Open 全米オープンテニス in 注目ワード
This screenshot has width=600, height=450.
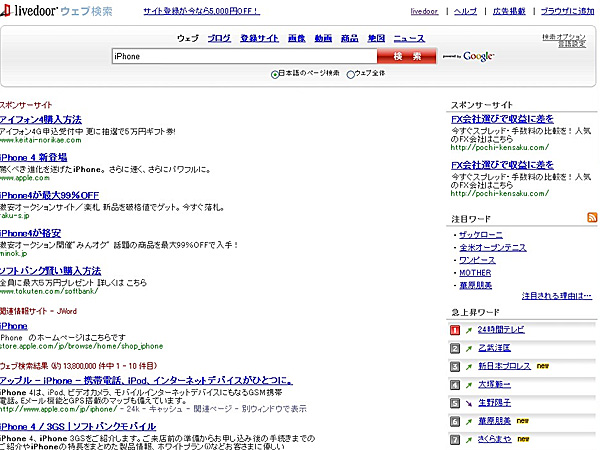click(493, 248)
